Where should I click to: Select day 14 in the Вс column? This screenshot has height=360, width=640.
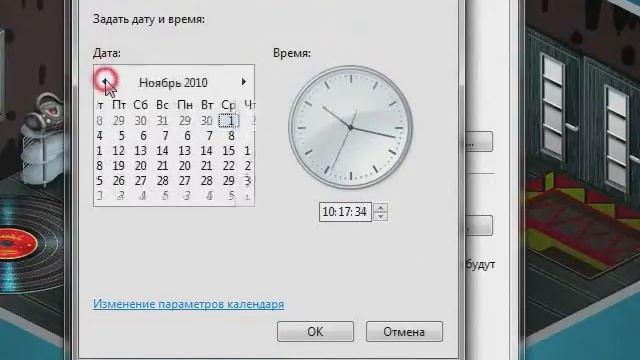tap(162, 151)
